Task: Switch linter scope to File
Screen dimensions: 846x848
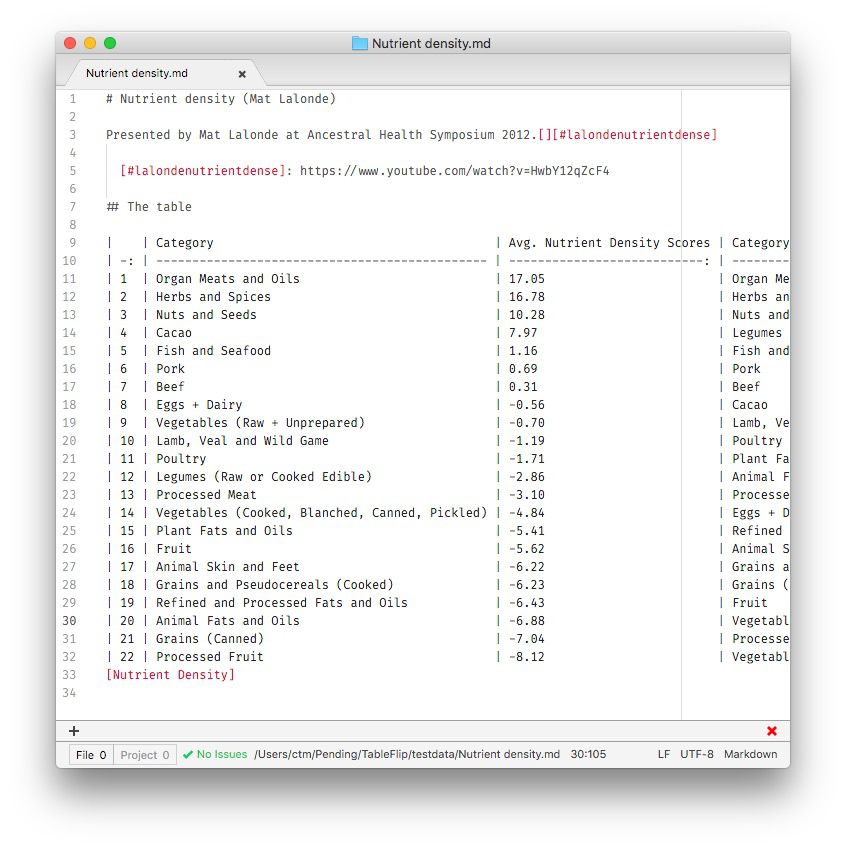Action: (91, 755)
